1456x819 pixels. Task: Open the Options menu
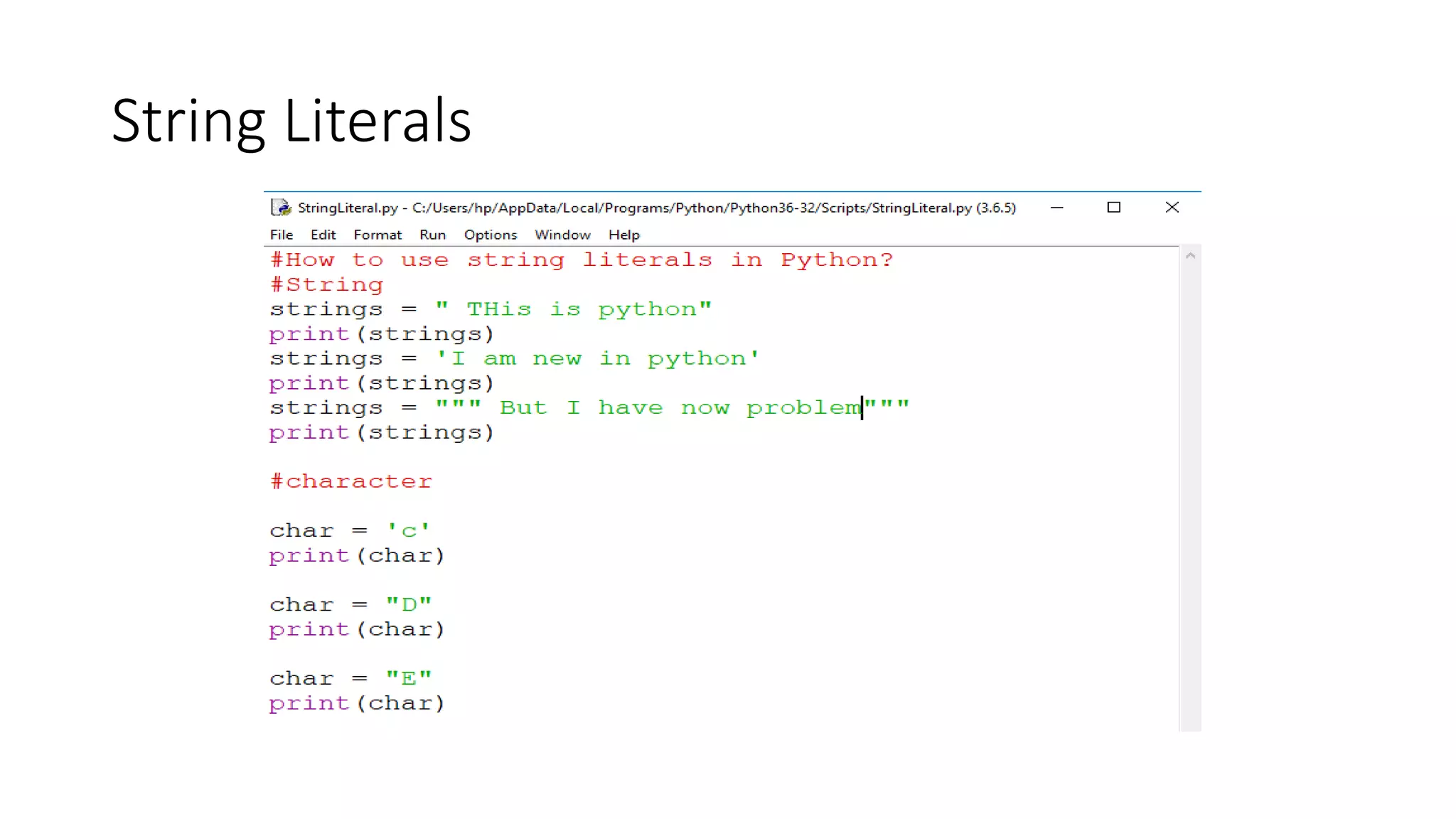(490, 235)
